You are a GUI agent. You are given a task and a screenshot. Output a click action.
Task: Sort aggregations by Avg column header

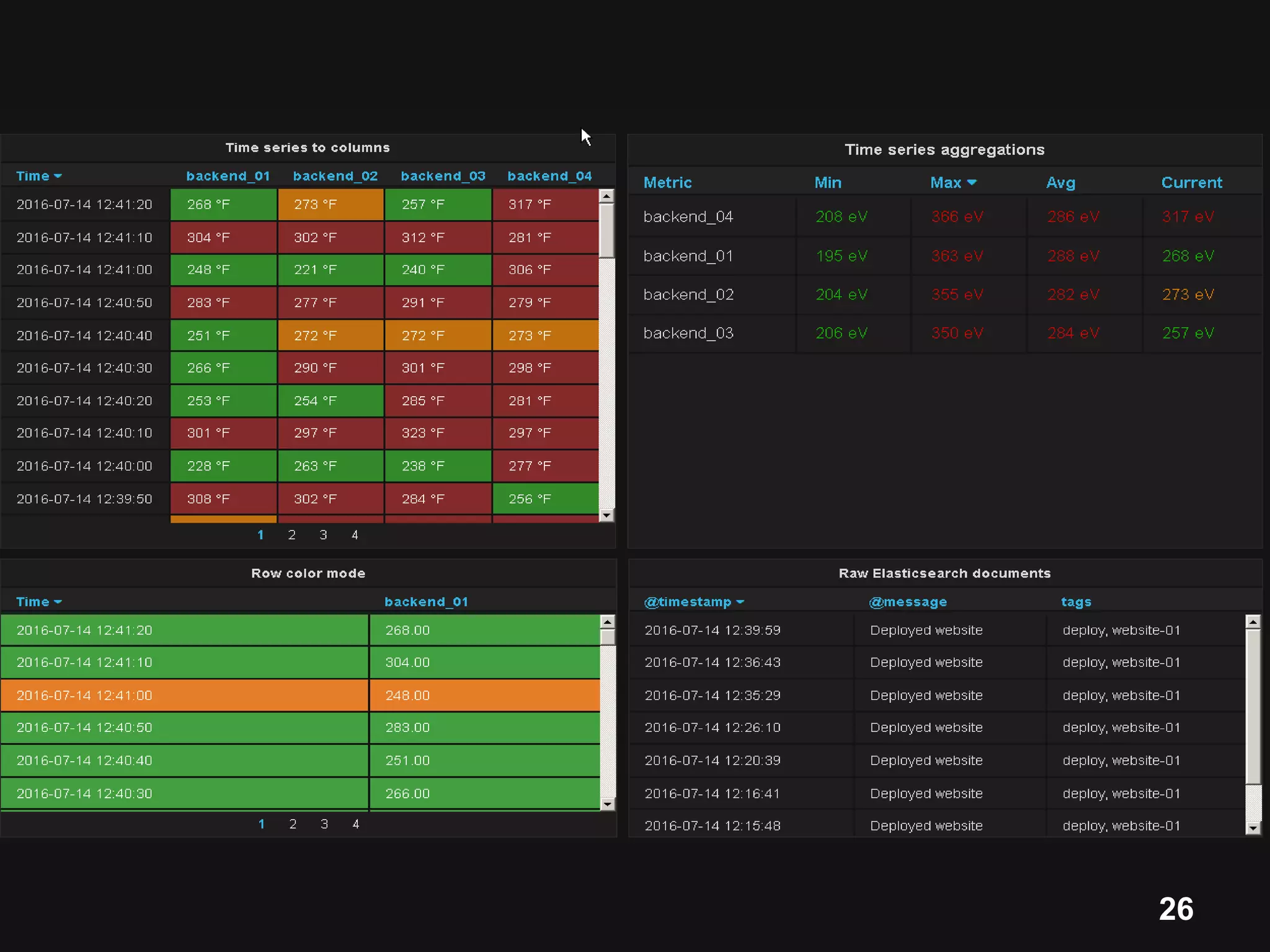coord(1060,183)
